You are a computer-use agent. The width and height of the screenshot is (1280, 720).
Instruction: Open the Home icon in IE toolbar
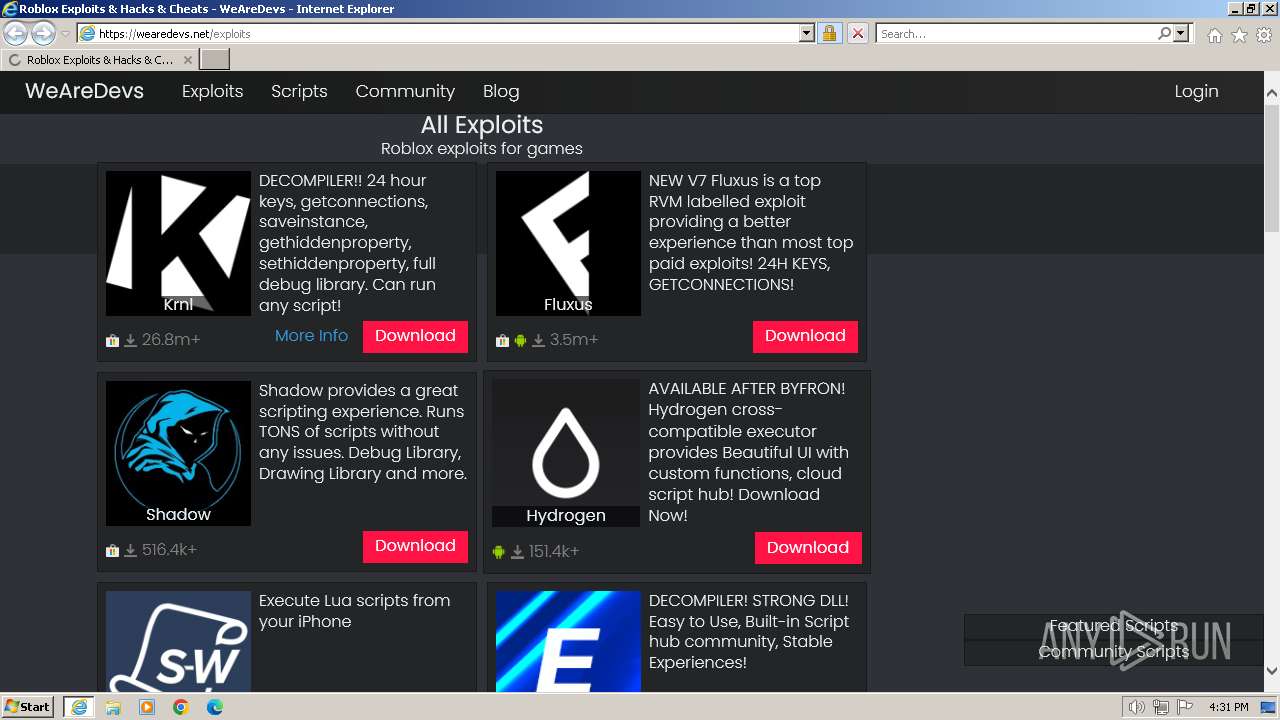coord(1214,35)
